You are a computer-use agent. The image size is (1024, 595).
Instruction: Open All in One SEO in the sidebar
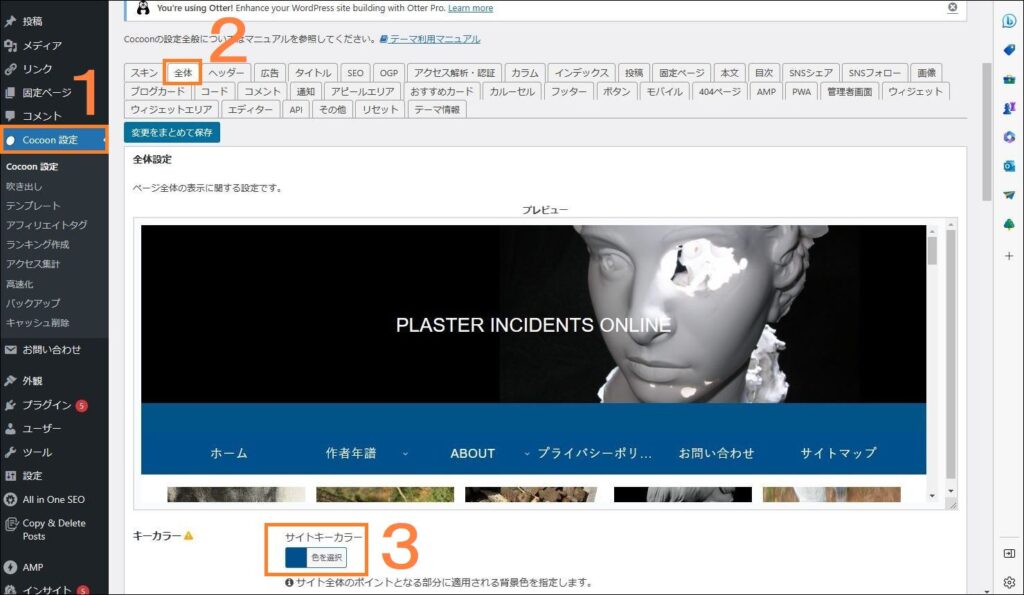54,499
